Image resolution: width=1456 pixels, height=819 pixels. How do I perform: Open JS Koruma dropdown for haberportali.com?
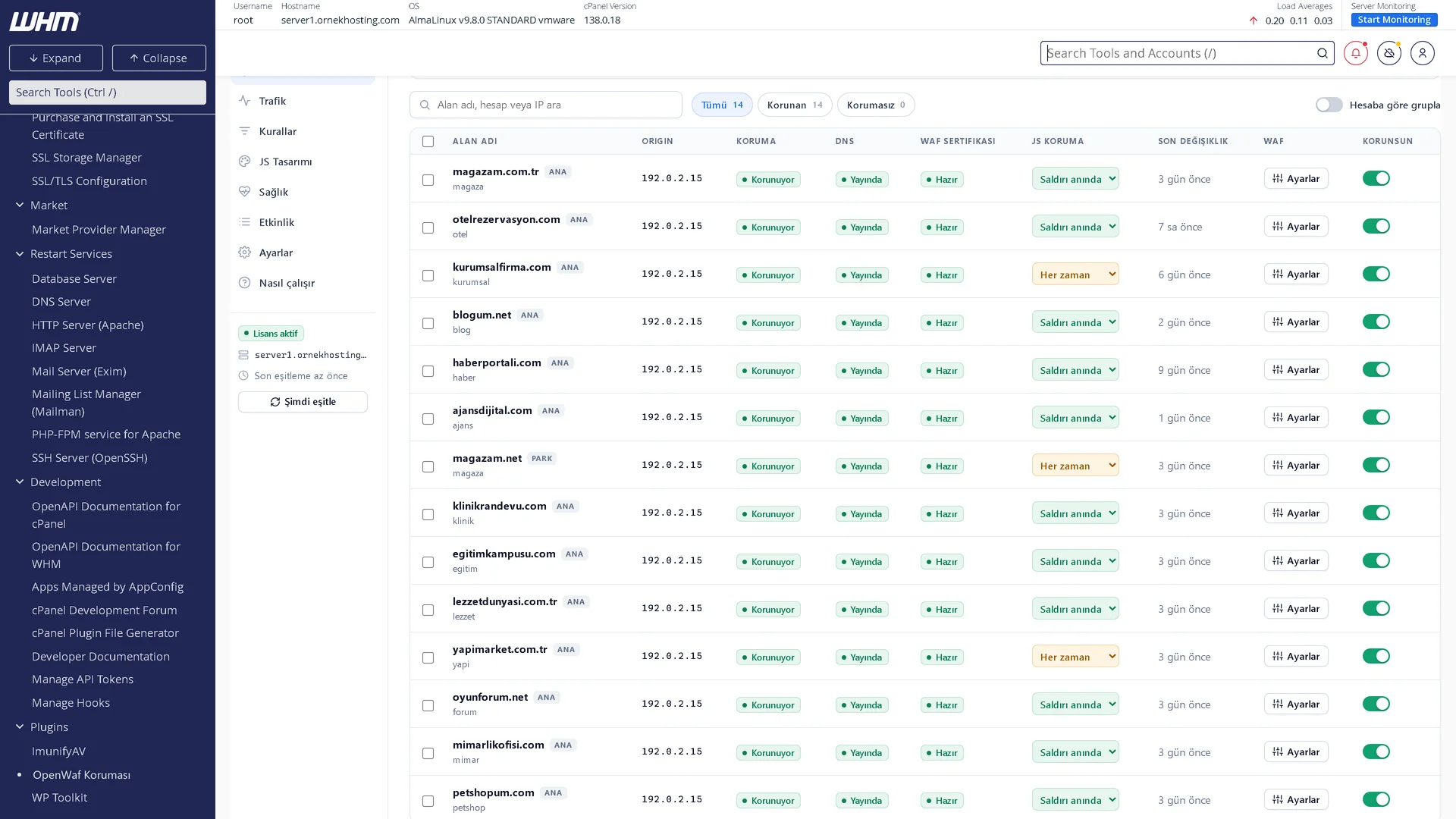(1075, 370)
